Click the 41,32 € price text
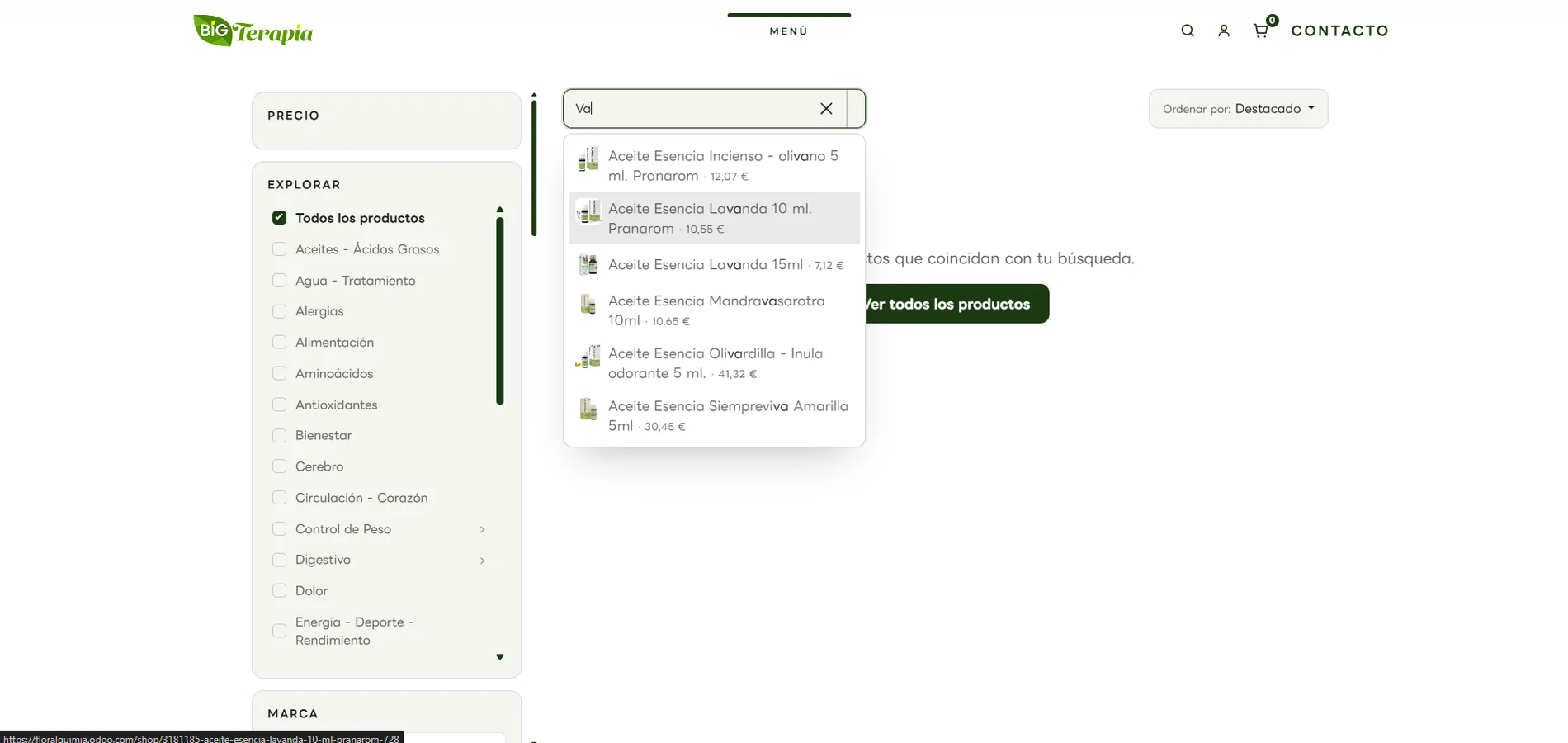 [737, 374]
